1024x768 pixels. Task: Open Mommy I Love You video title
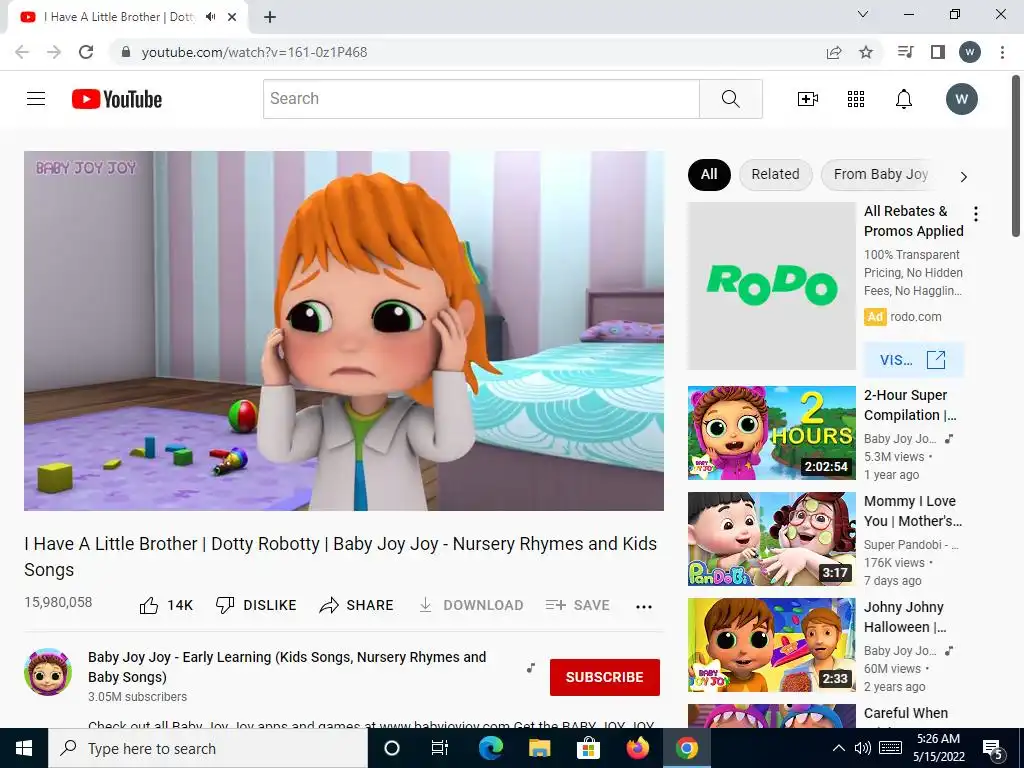pos(913,511)
